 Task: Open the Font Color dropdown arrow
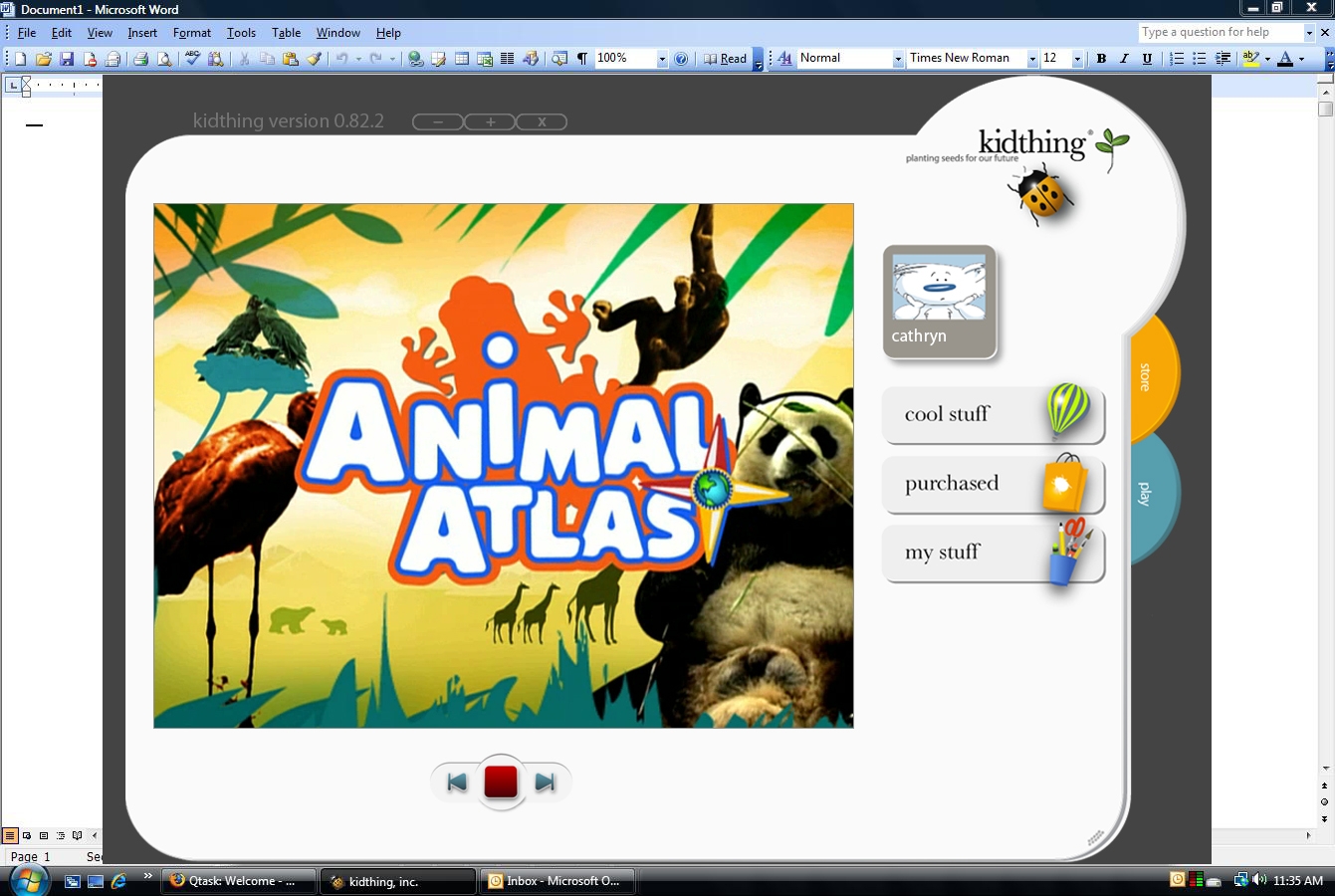[x=1301, y=59]
